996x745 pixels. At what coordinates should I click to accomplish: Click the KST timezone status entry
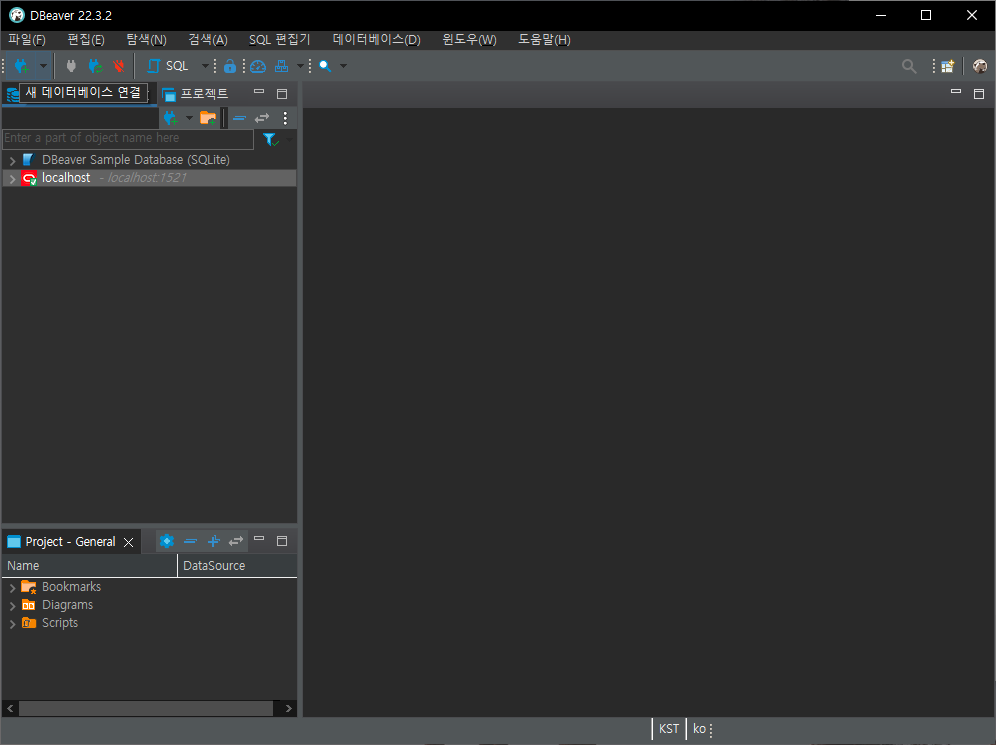tap(669, 729)
